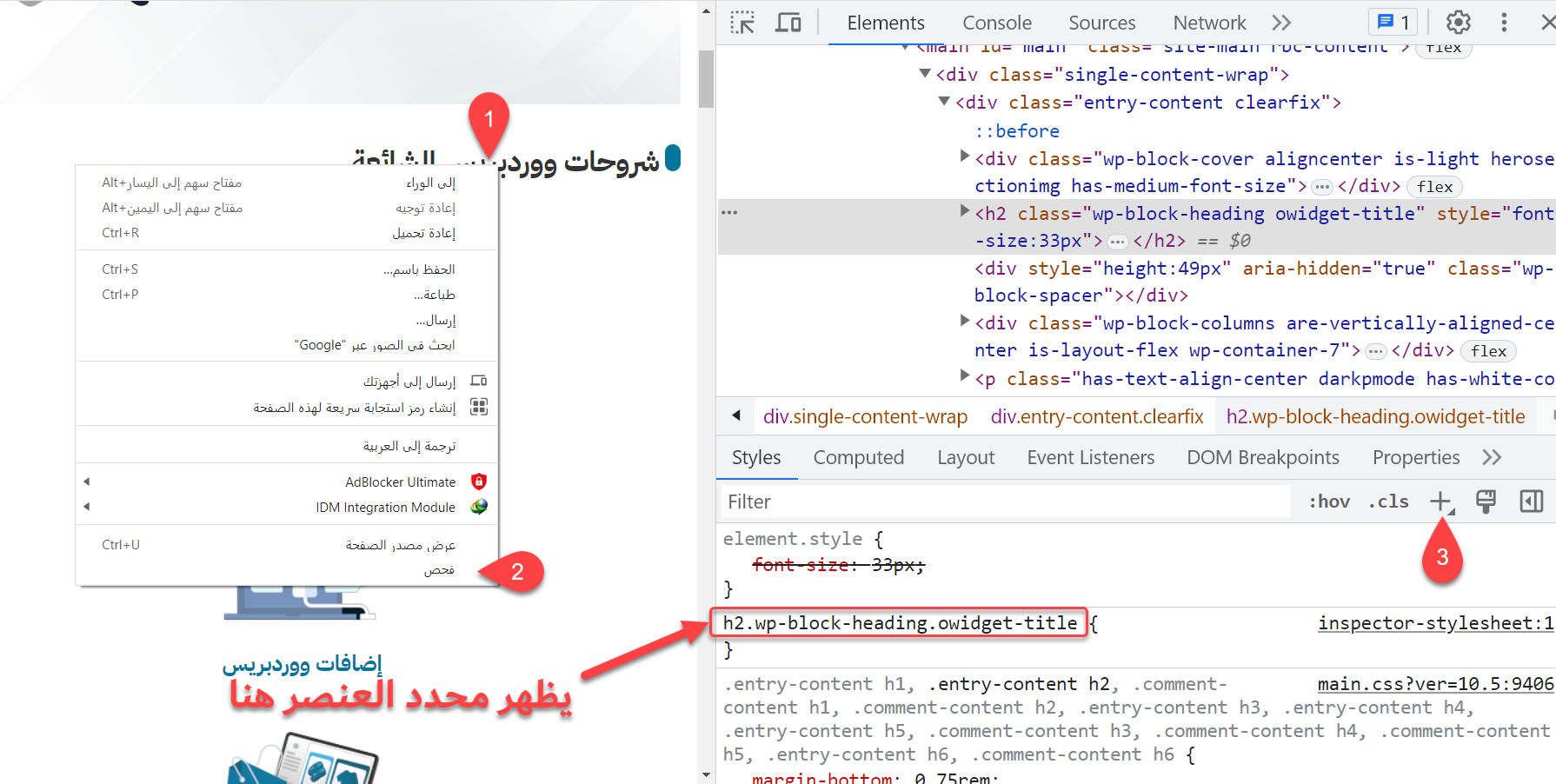Click the page vertical scrollbar thumb

[x=706, y=79]
